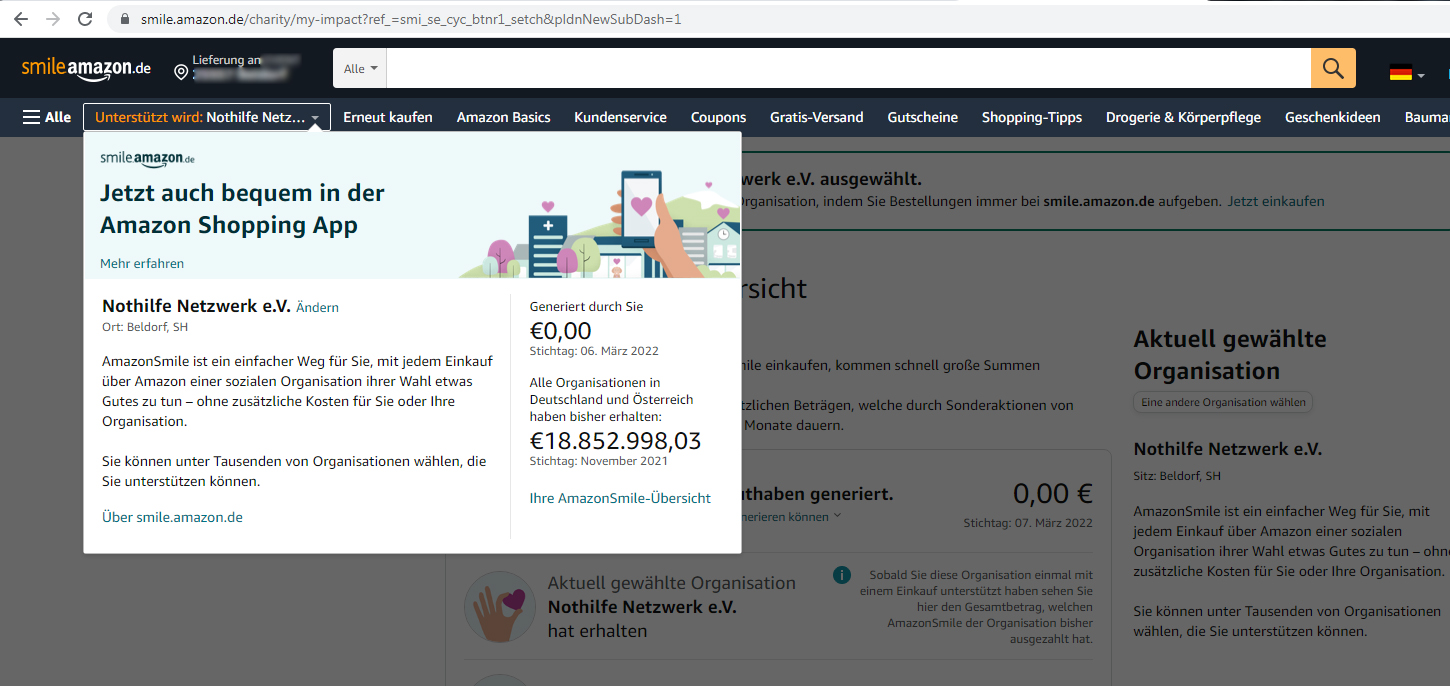The width and height of the screenshot is (1450, 686).
Task: Open Shopping-Tipps in navigation bar
Action: (x=1032, y=117)
